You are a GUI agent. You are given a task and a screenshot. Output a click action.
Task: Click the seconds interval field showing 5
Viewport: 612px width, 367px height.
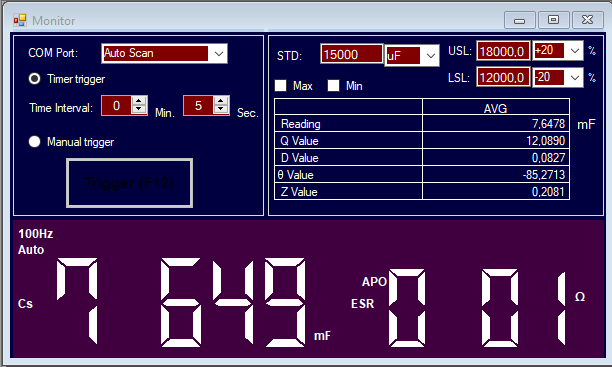point(198,106)
